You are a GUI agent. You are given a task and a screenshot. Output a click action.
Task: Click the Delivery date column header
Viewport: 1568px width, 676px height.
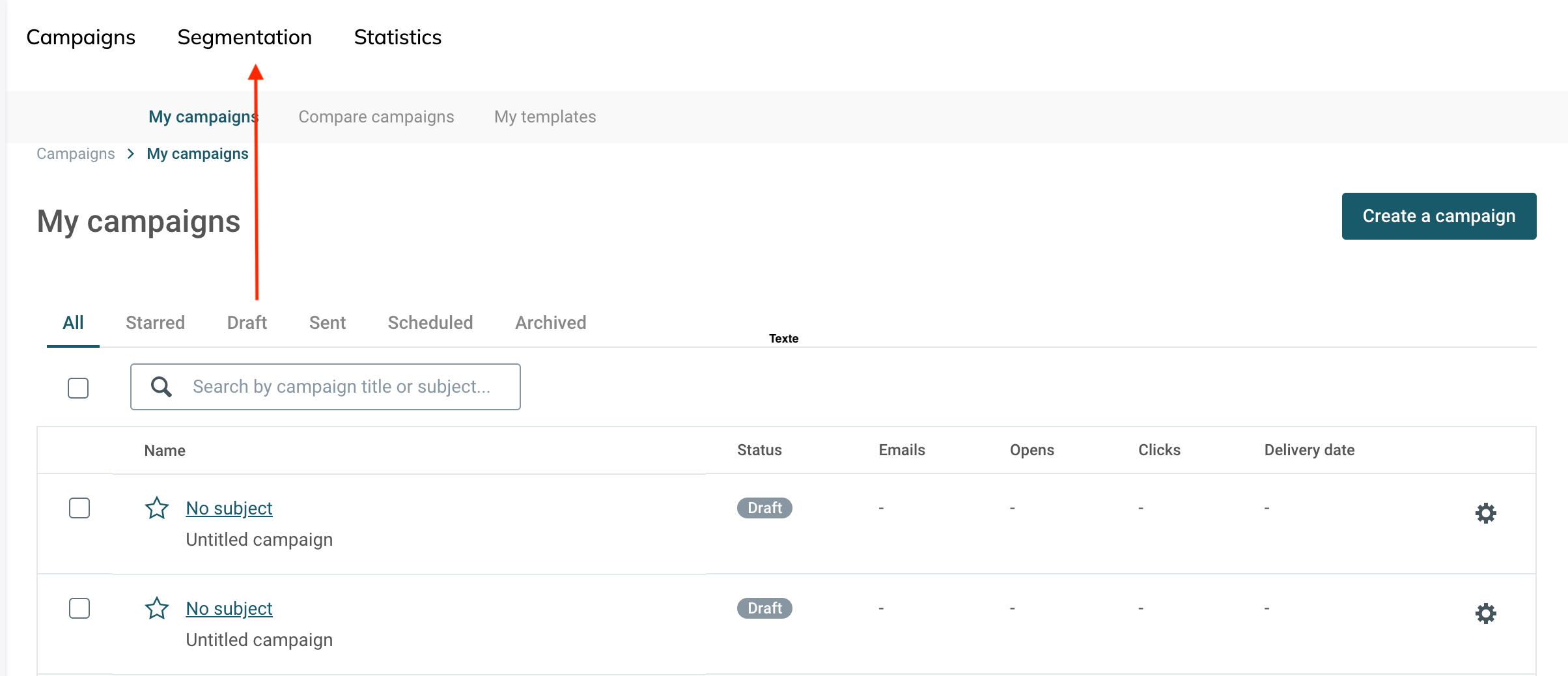(1309, 450)
